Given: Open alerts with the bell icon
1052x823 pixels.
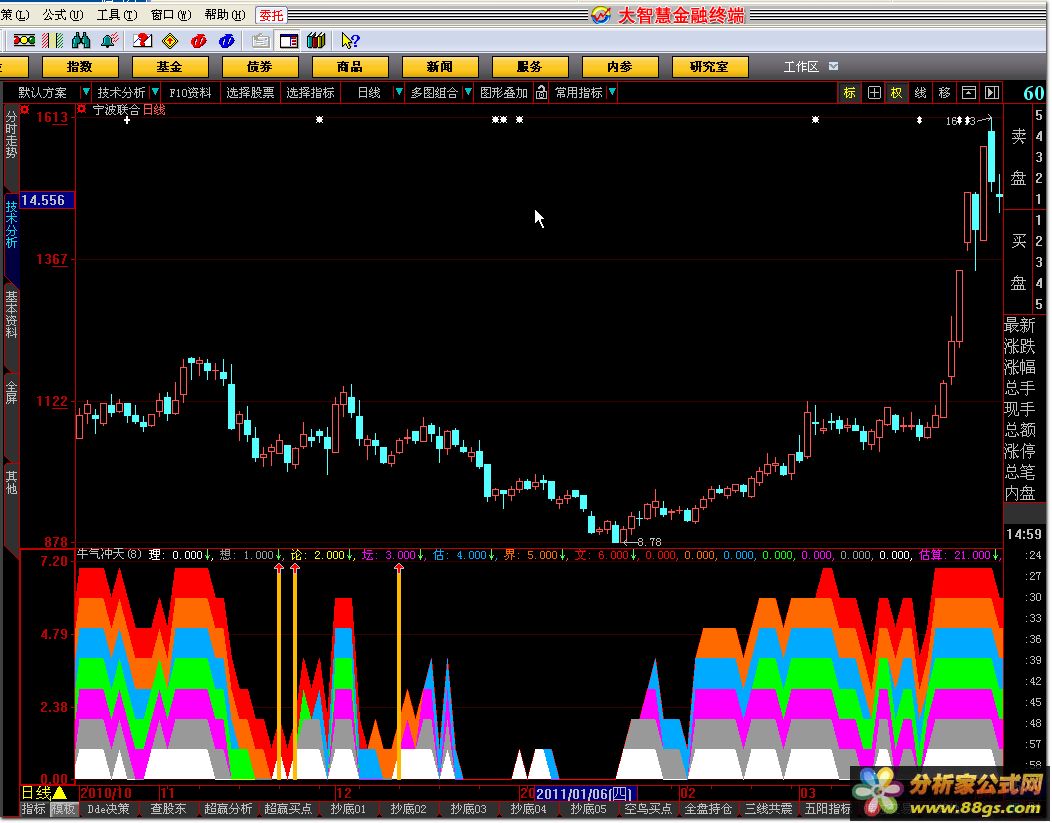Looking at the screenshot, I should (110, 41).
